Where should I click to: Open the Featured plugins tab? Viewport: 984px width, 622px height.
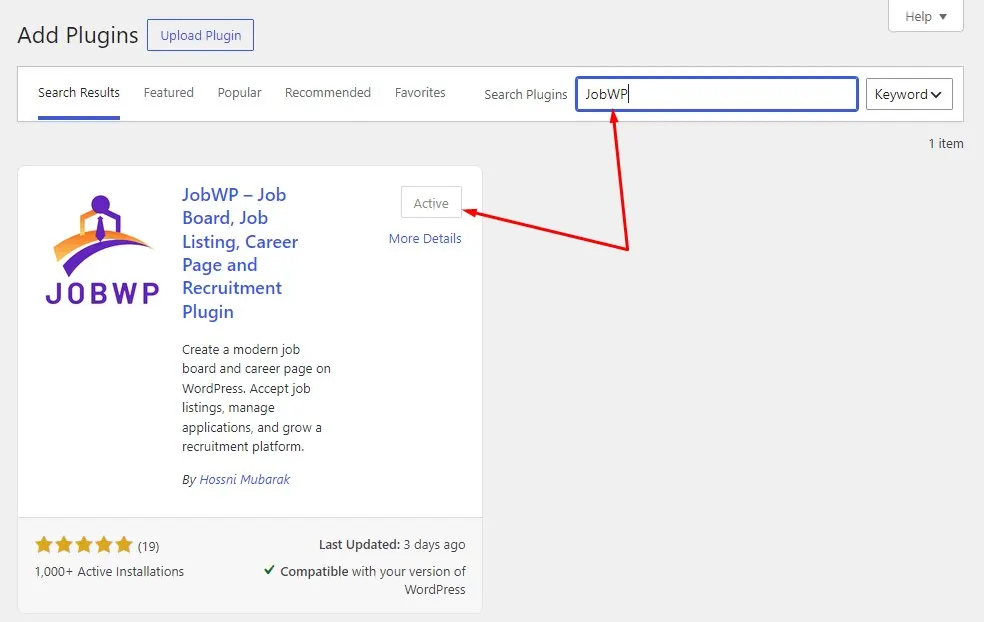[x=168, y=93]
